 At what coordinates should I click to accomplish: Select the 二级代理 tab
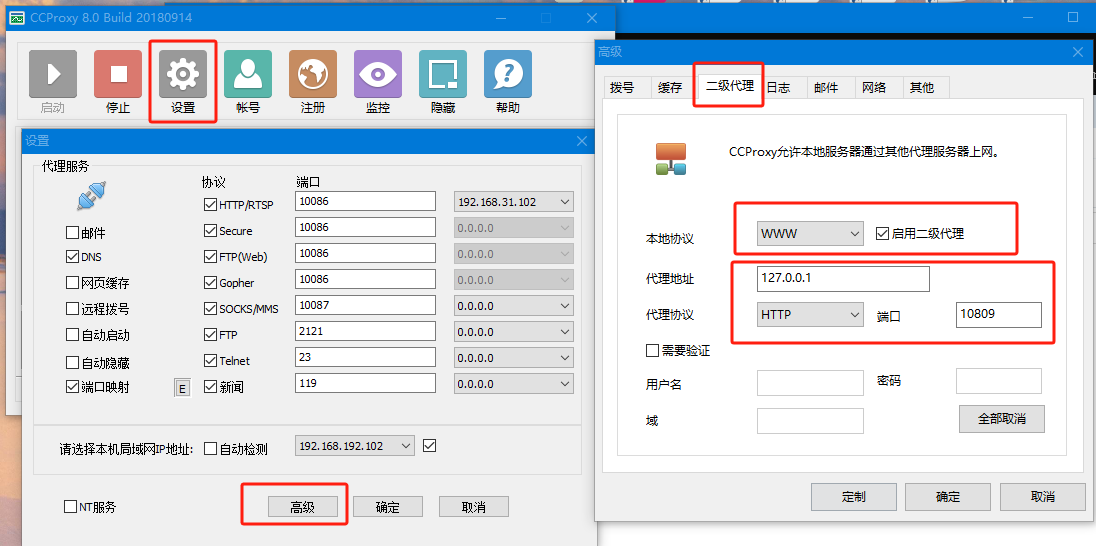(x=730, y=86)
